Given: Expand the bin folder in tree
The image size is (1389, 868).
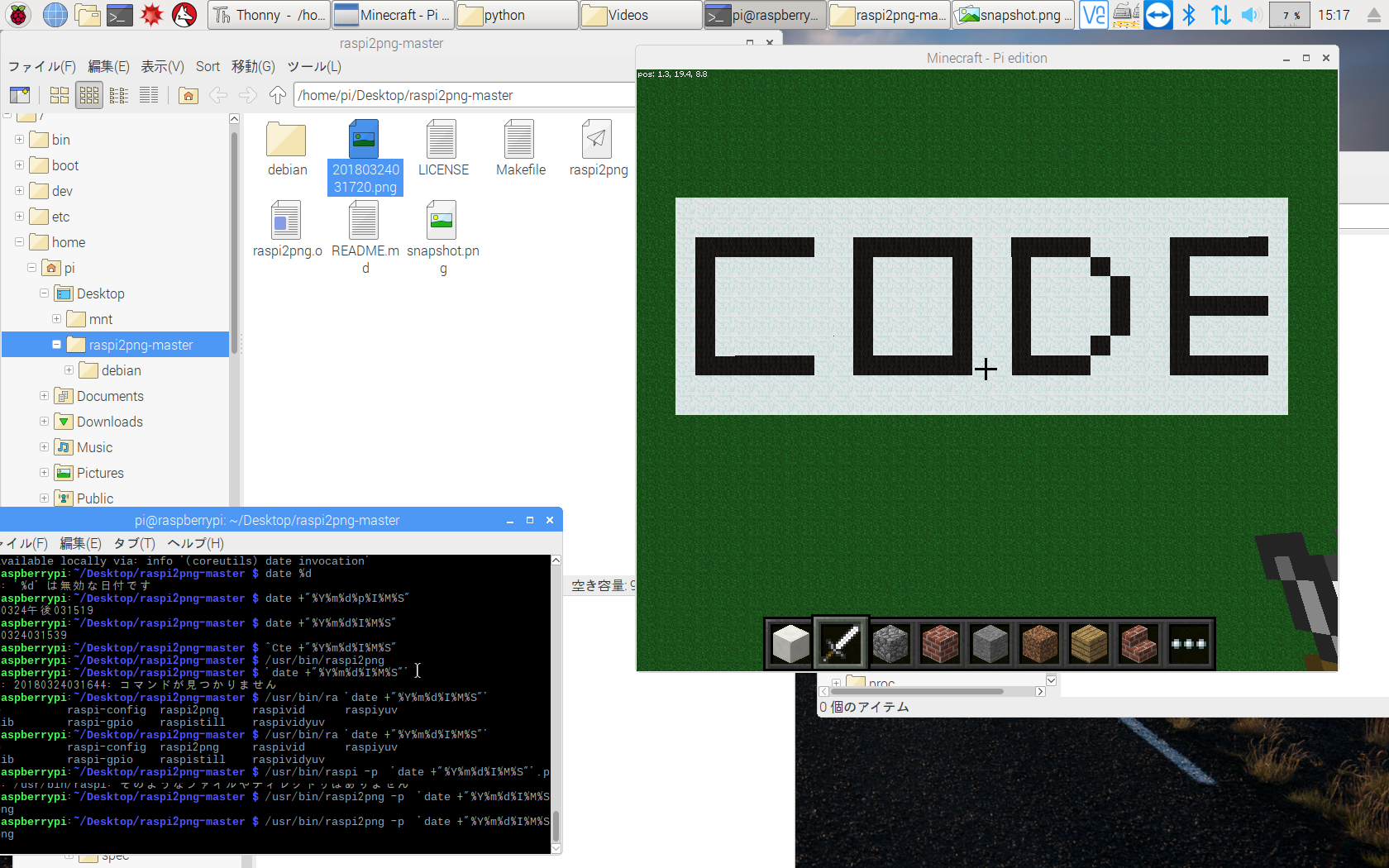Looking at the screenshot, I should [19, 140].
